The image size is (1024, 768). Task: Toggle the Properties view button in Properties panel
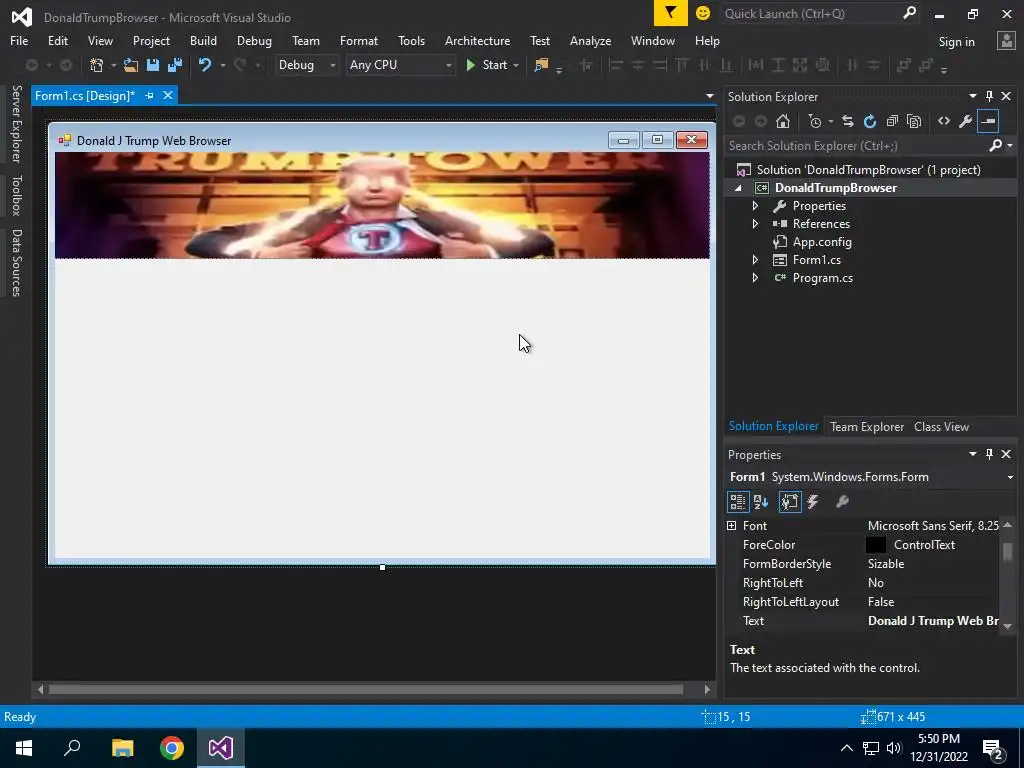[790, 502]
